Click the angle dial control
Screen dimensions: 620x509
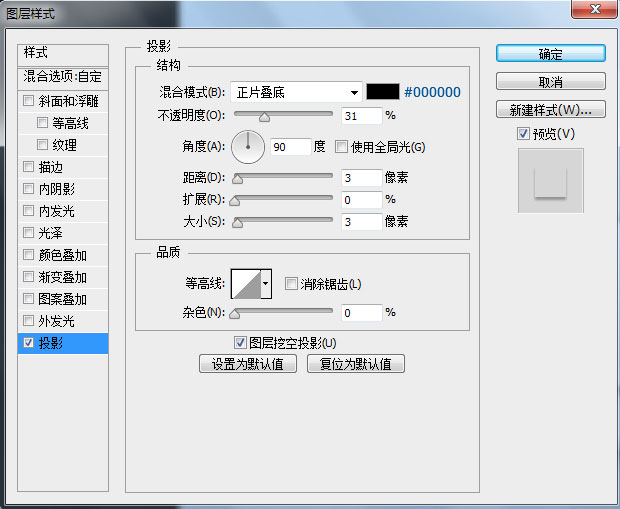[248, 147]
